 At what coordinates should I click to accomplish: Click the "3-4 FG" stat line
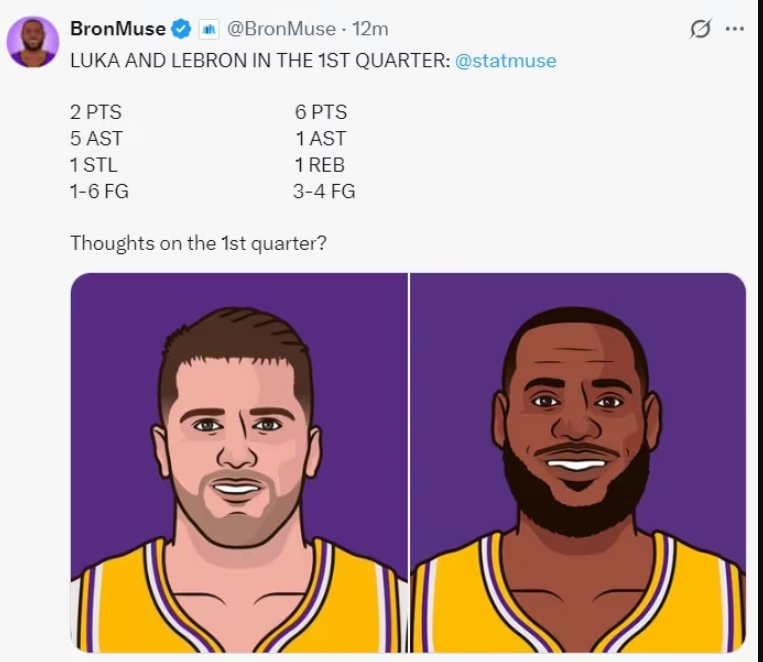click(x=324, y=191)
